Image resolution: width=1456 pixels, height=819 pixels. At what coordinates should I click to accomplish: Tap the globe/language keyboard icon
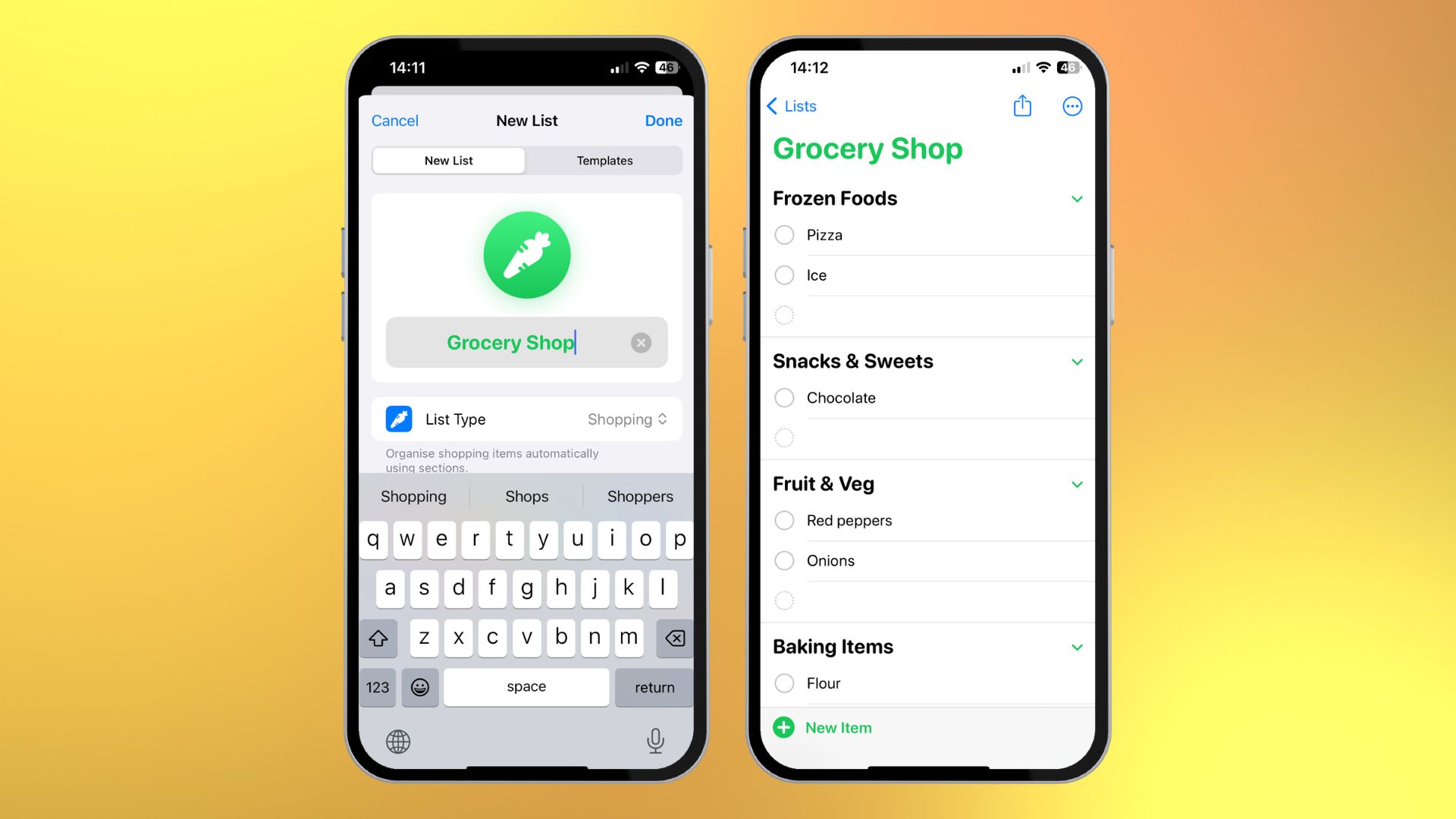[398, 739]
